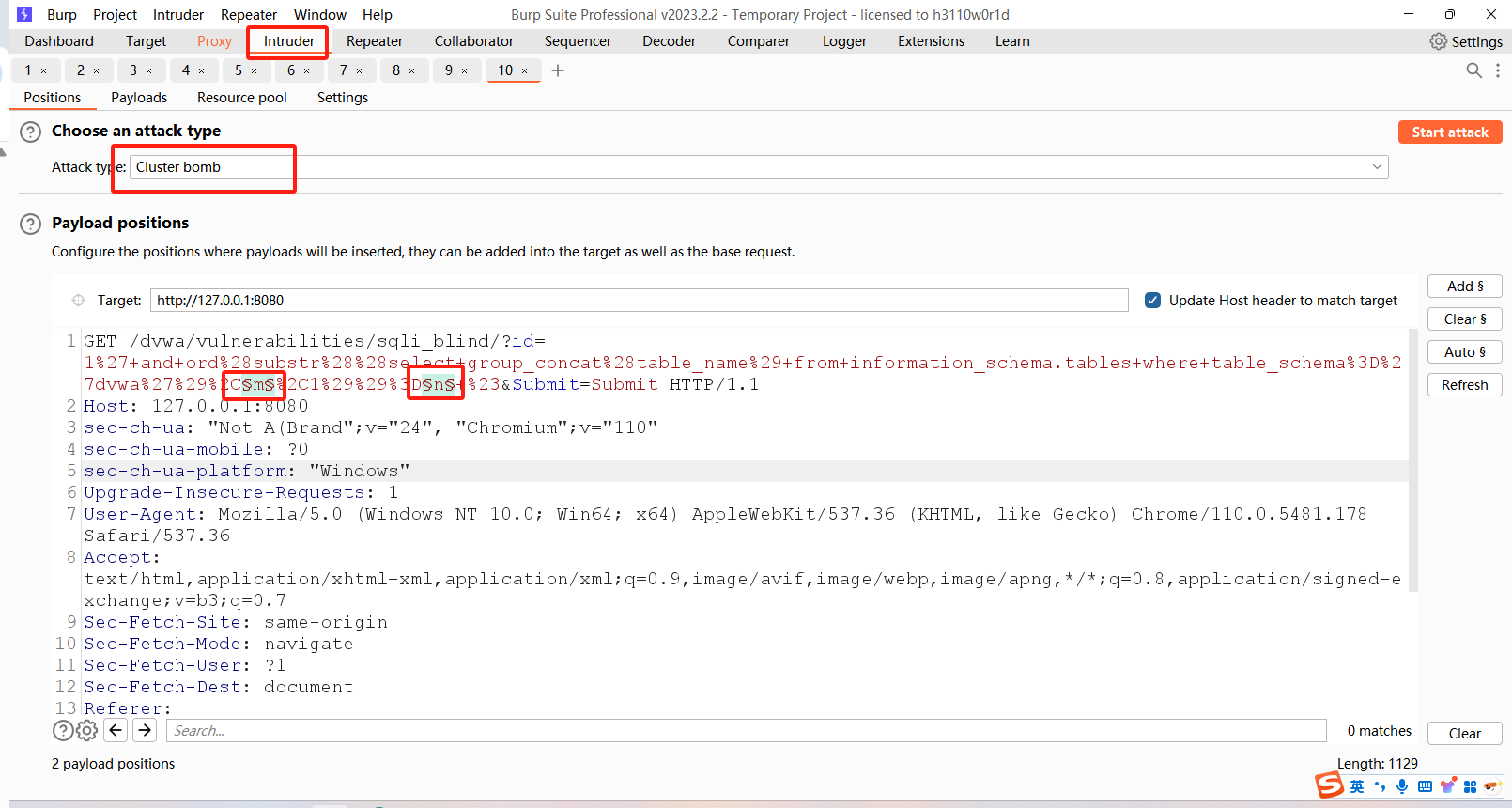Viewport: 1512px width, 808px height.
Task: Click the Sogou mascot avatar icon
Action: click(1492, 786)
